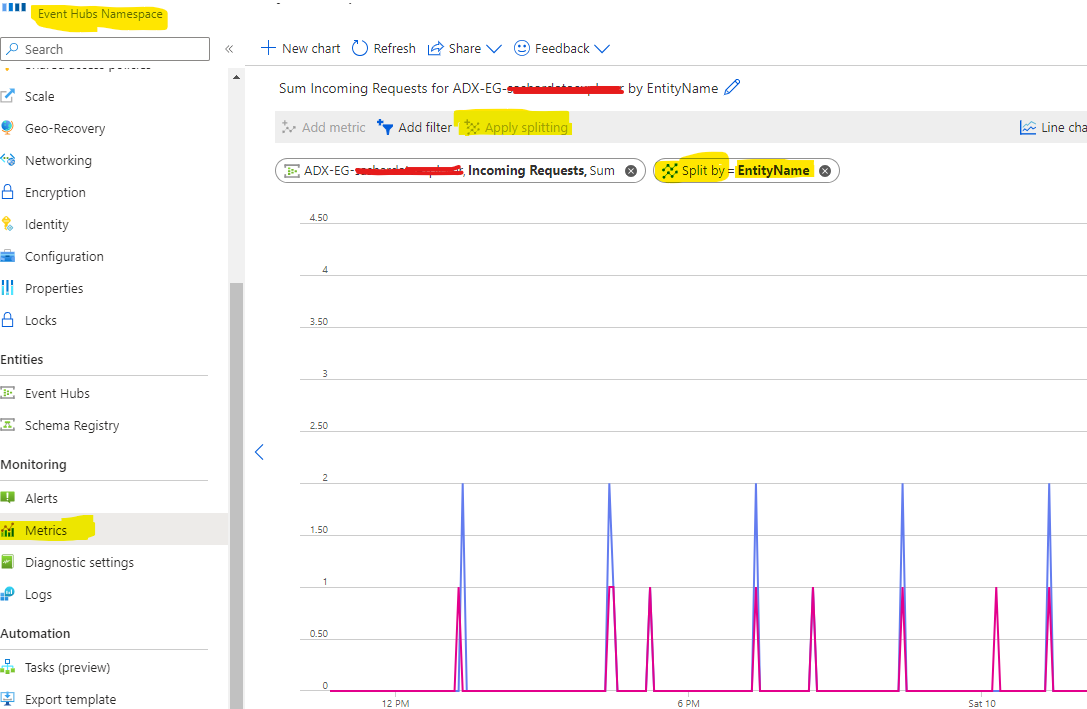
Task: Click the Export template icon
Action: pyautogui.click(x=8, y=699)
